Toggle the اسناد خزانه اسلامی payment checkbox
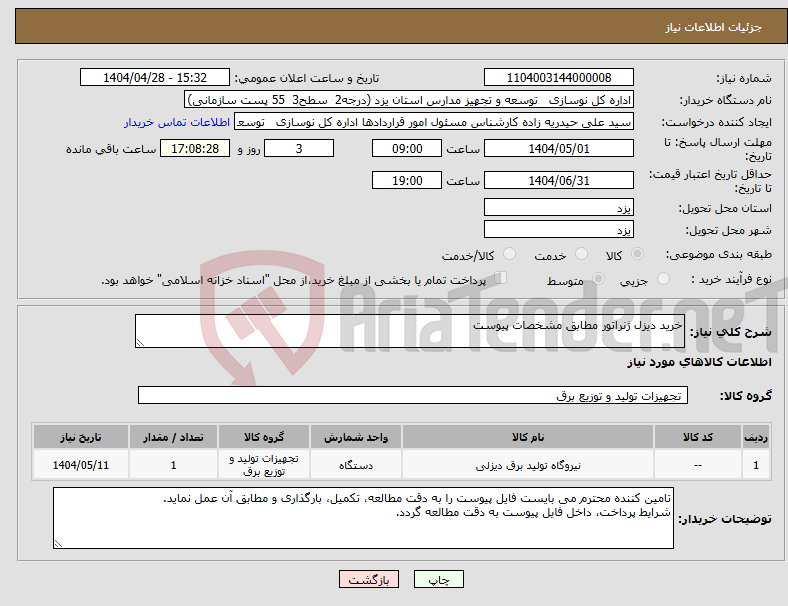This screenshot has width=788, height=606. 501,278
